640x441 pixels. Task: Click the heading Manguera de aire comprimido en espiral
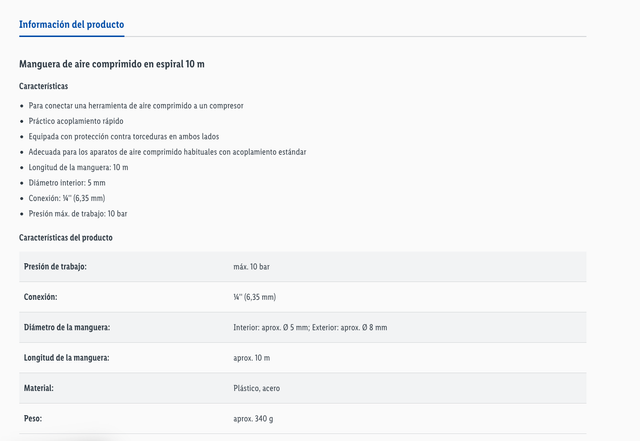pos(112,64)
